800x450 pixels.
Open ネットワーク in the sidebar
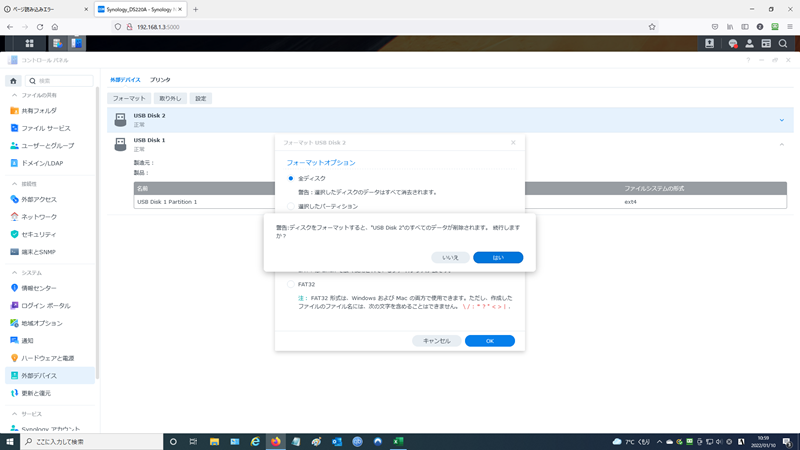coord(50,217)
